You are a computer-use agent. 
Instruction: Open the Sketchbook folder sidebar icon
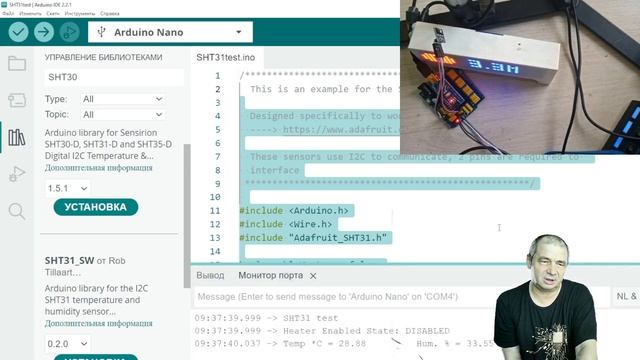[17, 64]
